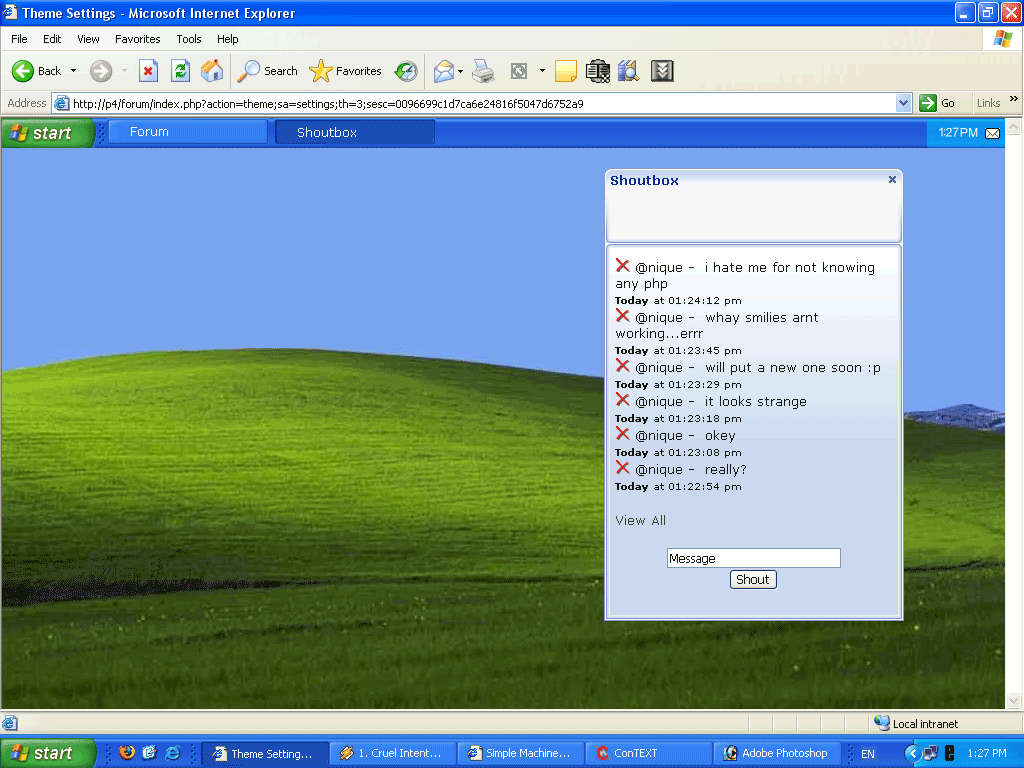Print the page with the printer icon

(483, 71)
